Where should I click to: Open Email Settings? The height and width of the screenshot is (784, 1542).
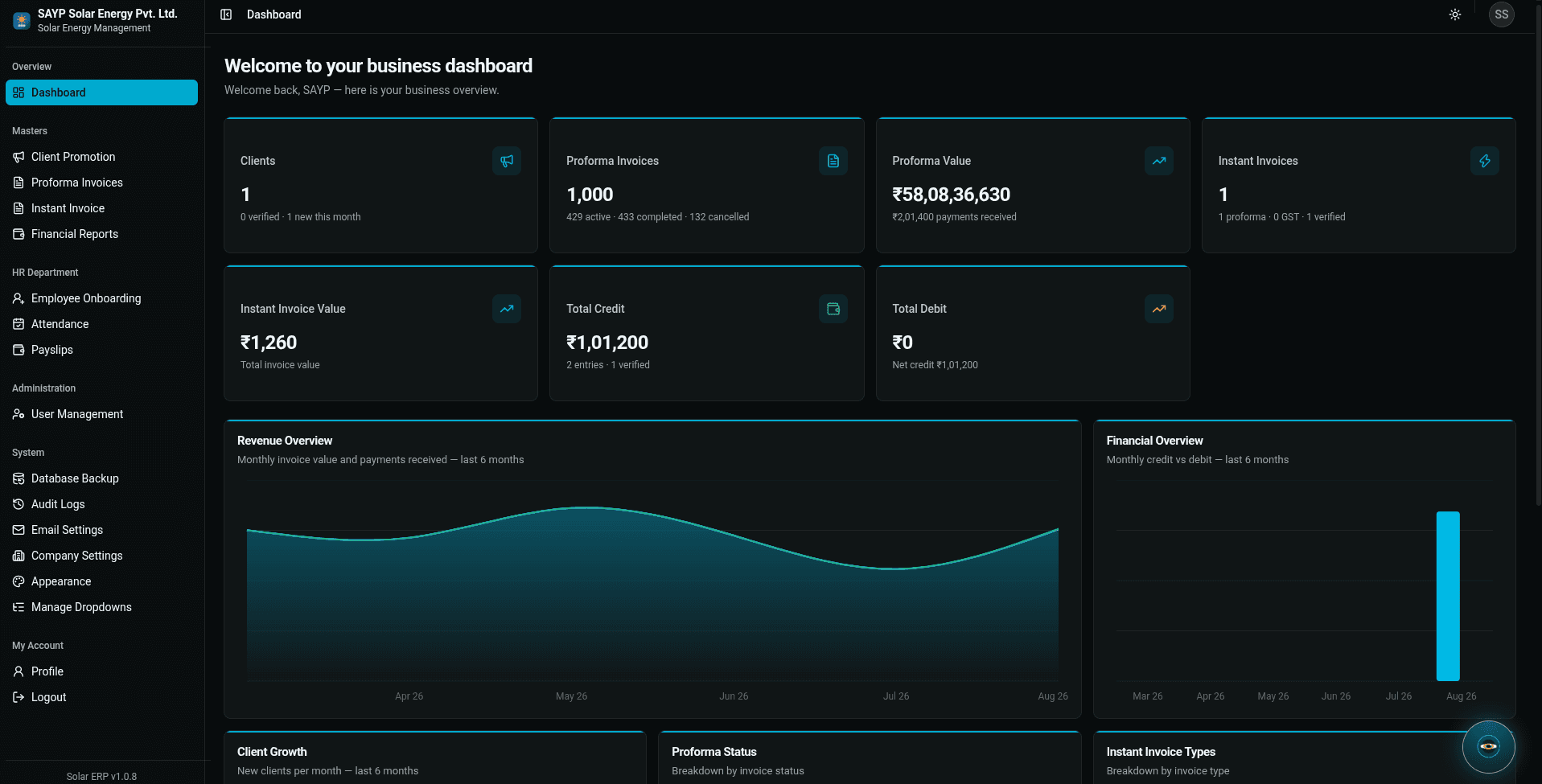[x=101, y=530]
